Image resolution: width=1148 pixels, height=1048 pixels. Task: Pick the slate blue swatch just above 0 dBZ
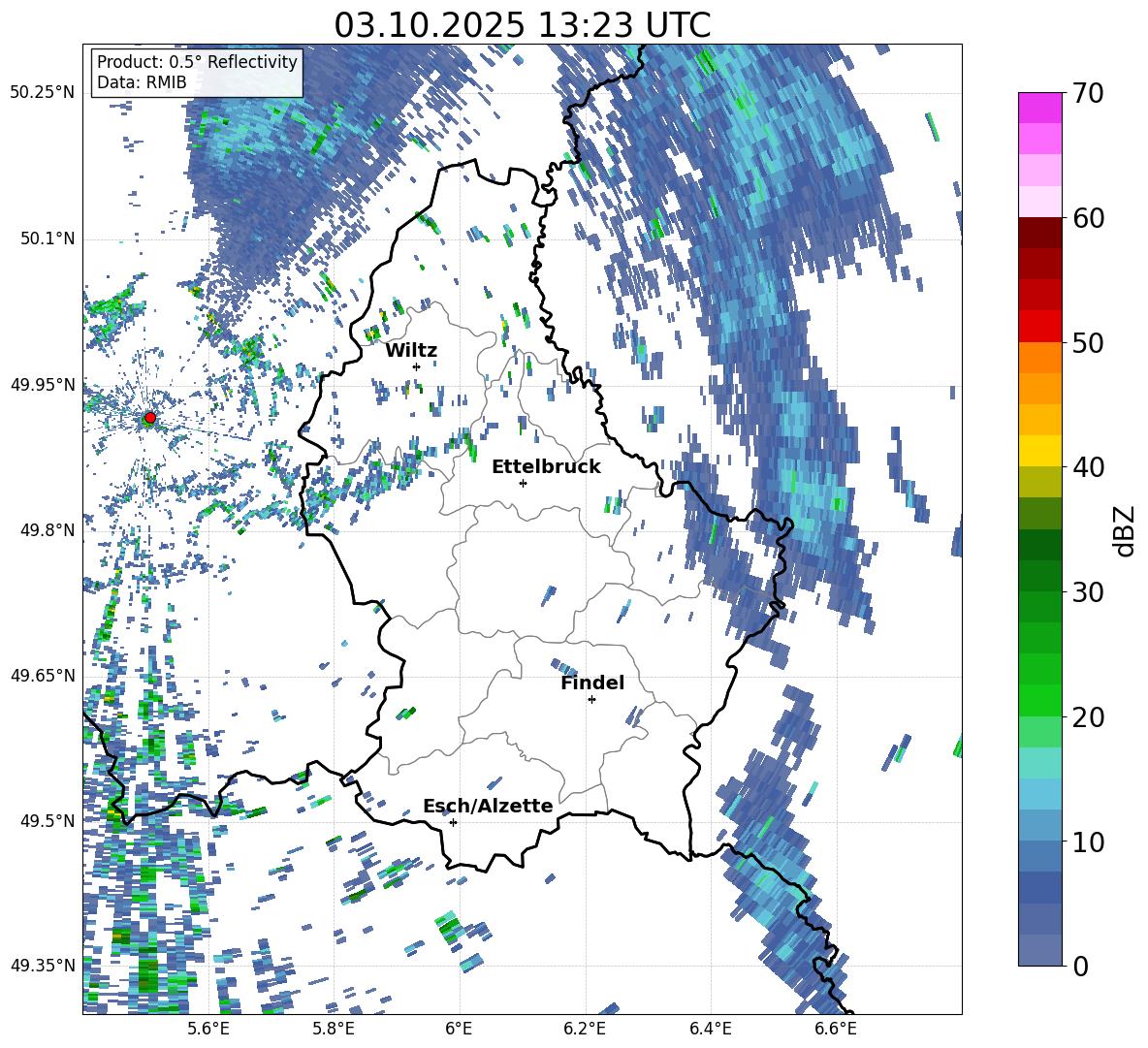point(1039,950)
